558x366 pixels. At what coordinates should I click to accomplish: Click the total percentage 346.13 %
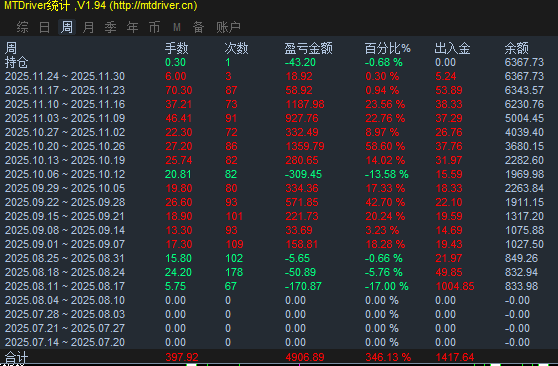point(388,357)
